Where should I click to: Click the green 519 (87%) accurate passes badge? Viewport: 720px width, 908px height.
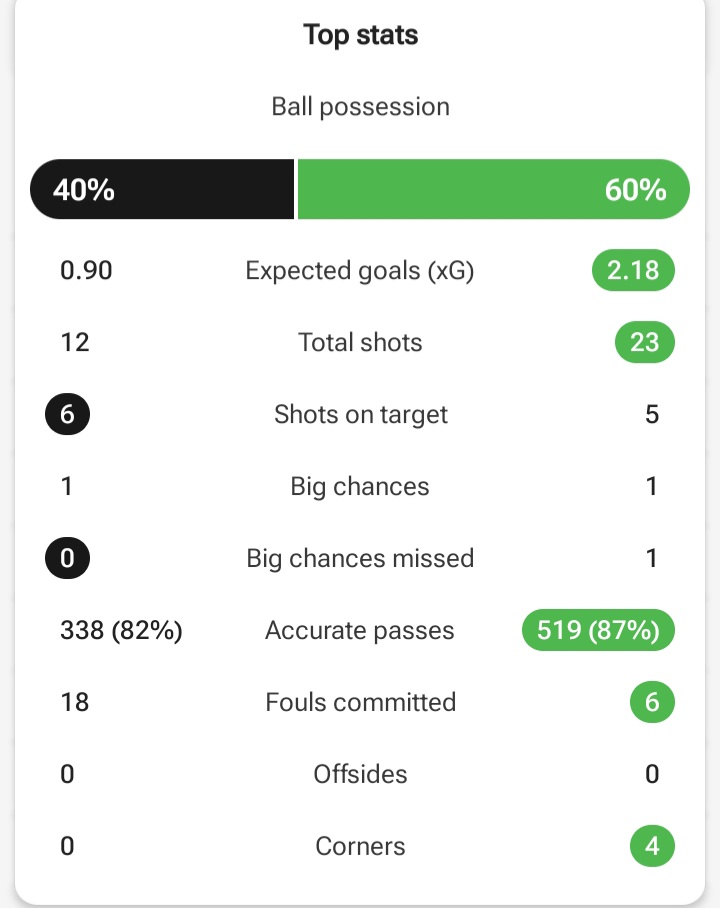598,631
